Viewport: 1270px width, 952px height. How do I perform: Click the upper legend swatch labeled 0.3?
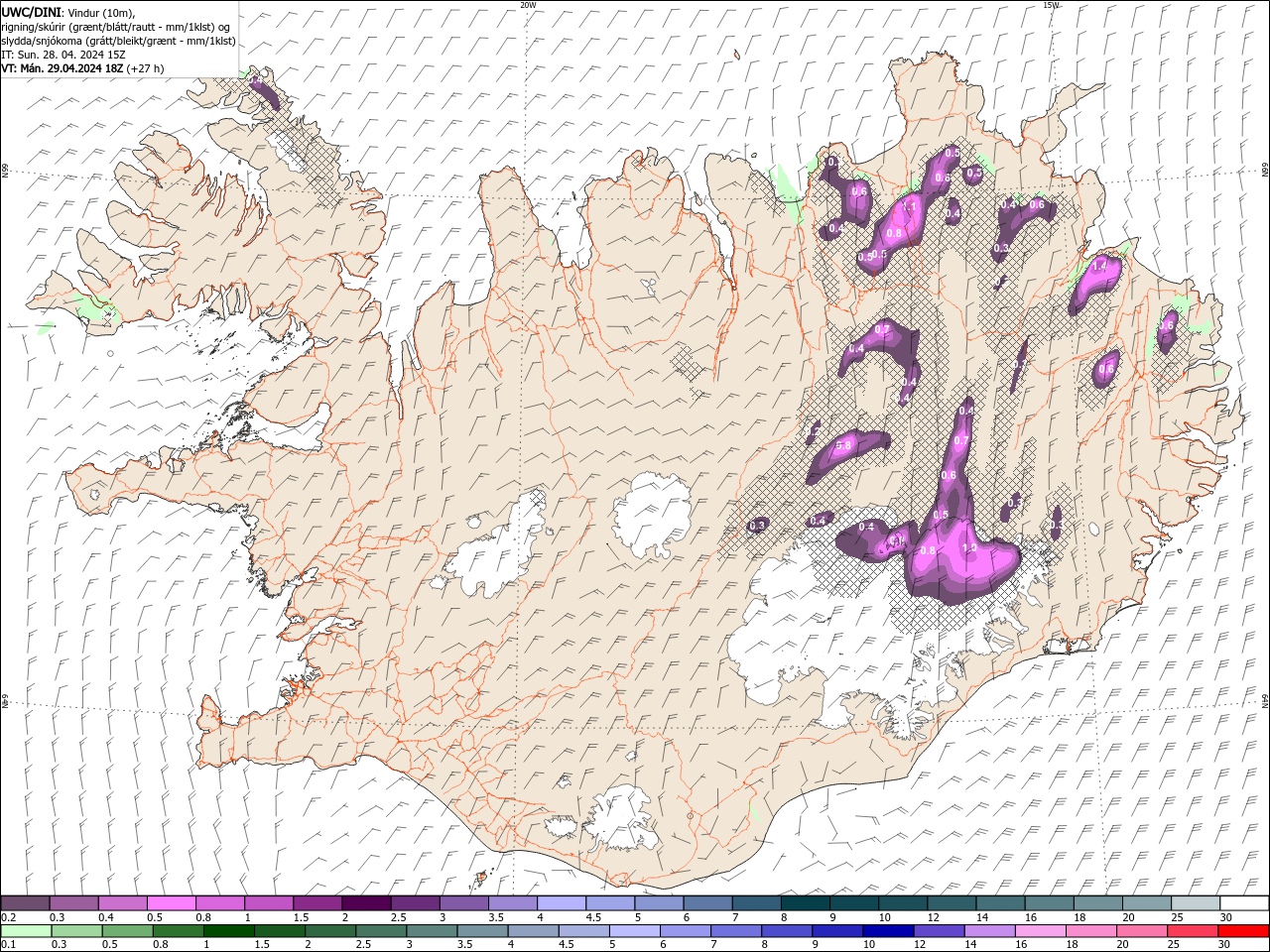click(73, 903)
